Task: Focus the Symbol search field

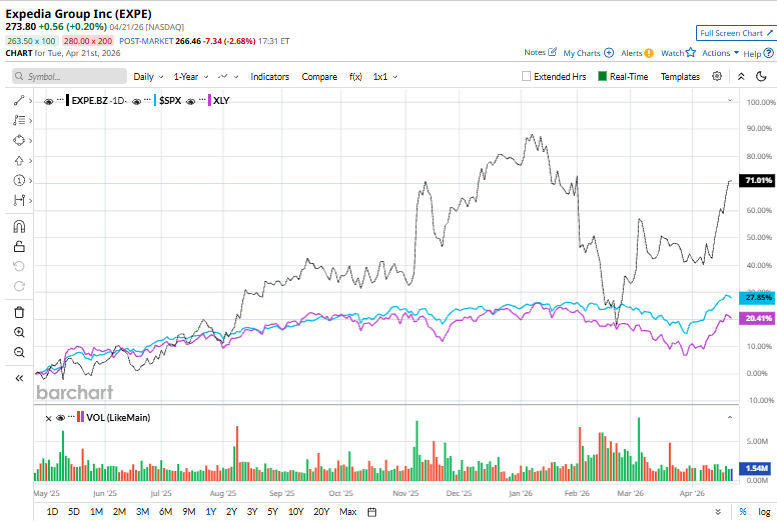Action: pyautogui.click(x=69, y=76)
